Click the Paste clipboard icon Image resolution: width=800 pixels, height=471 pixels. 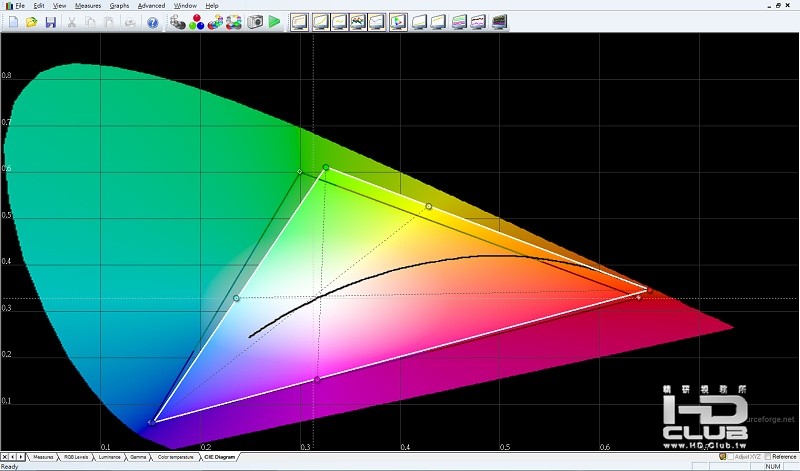point(109,22)
